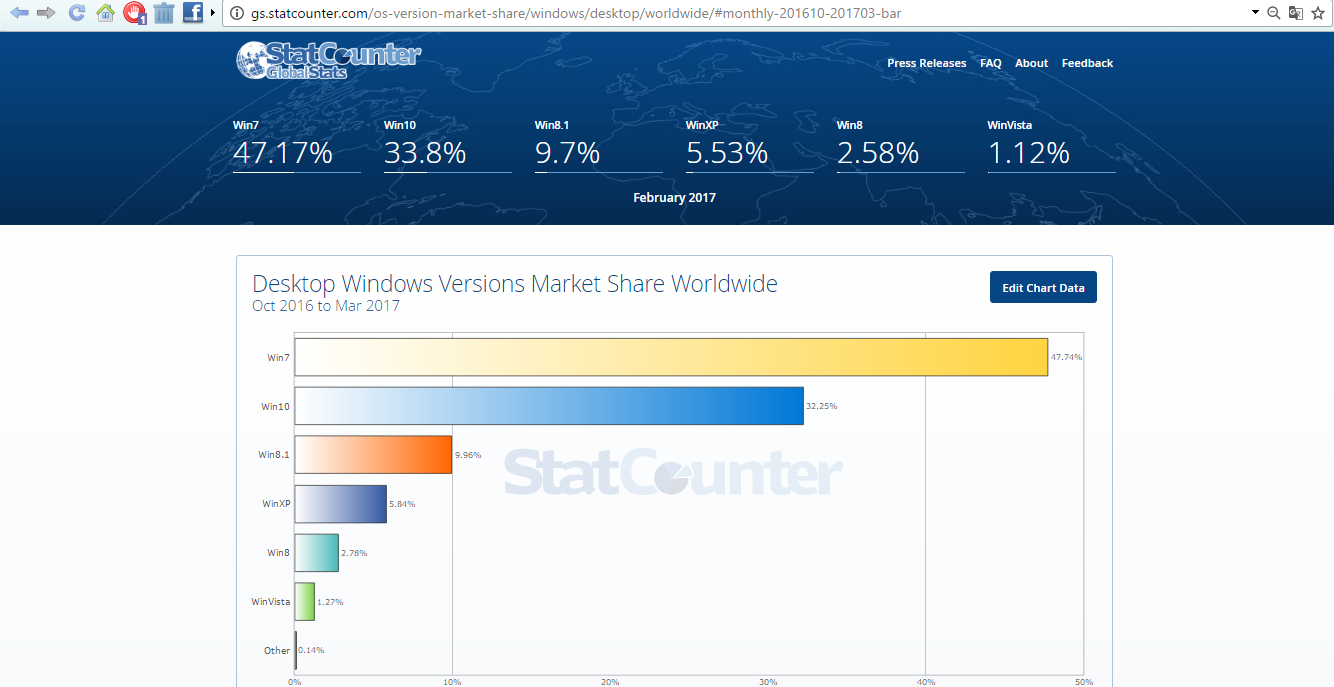Click the dark blue WinXP chart bar
Image resolution: width=1334 pixels, height=687 pixels.
[x=341, y=503]
